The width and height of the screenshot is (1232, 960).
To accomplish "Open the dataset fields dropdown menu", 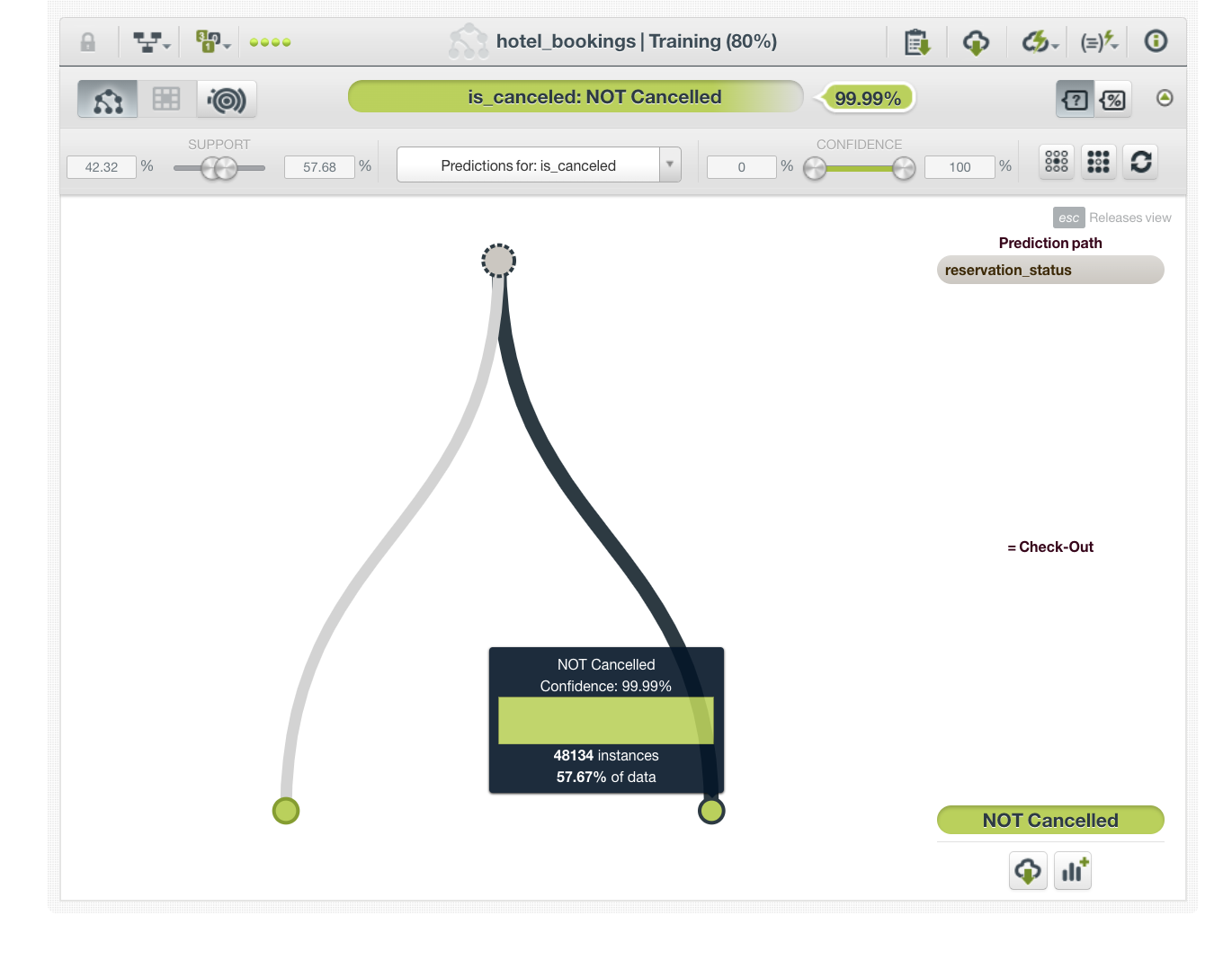I will [x=212, y=42].
